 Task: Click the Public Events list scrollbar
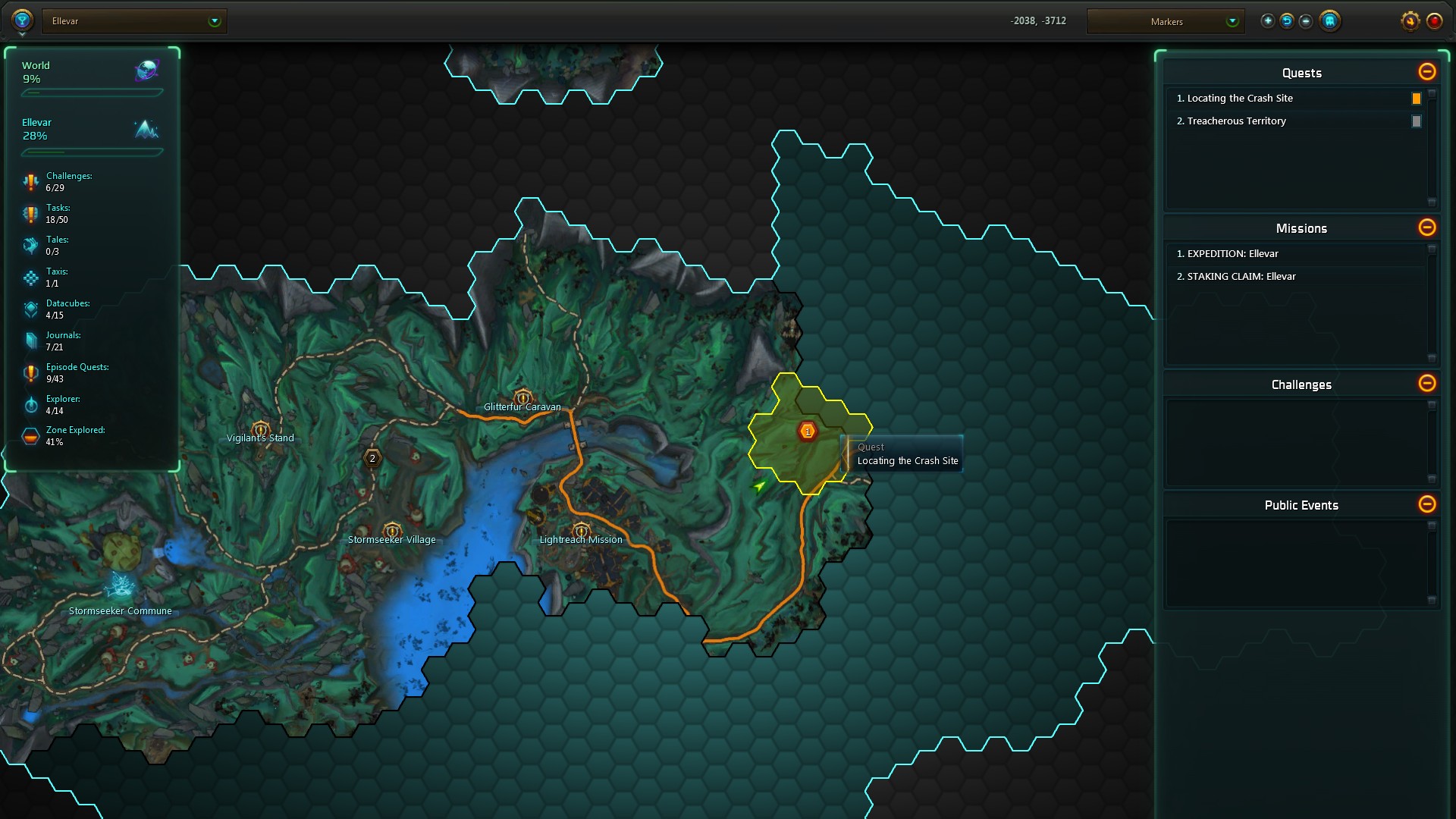tap(1432, 563)
